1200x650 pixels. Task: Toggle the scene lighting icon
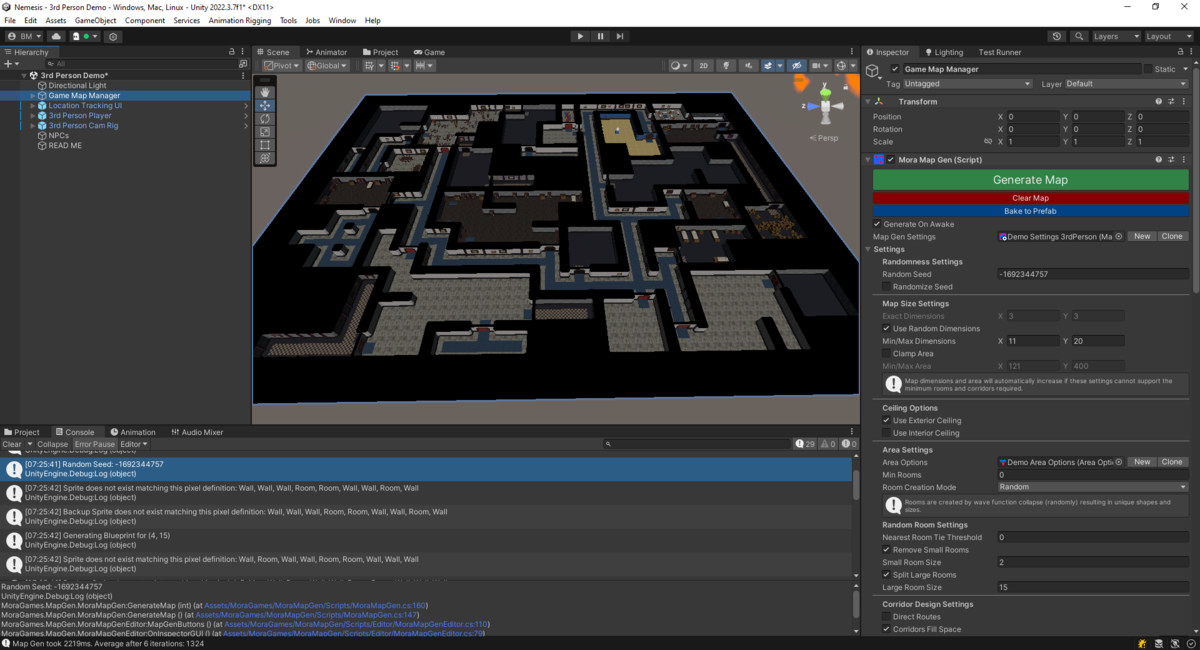coord(726,65)
